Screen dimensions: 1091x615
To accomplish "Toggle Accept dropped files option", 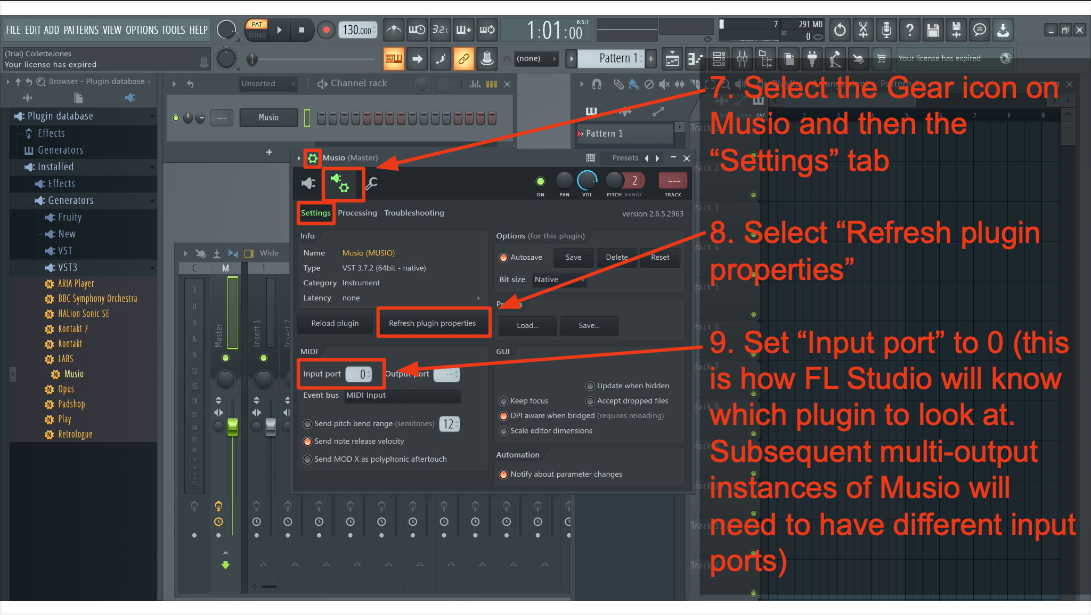I will (x=590, y=401).
